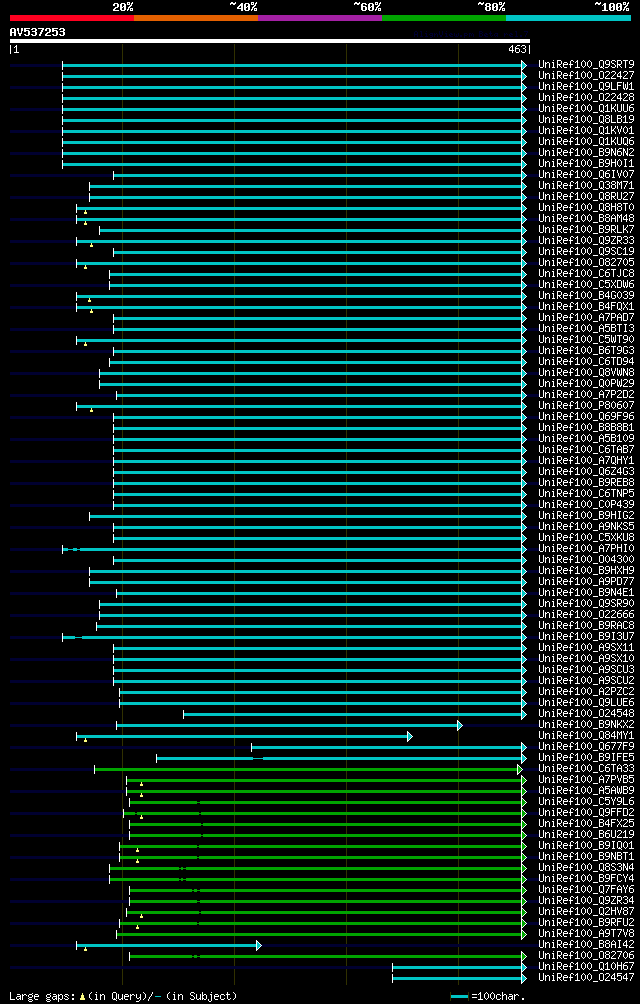The height and width of the screenshot is (1004, 640).
Task: Click the green alignment bar for O82706
Action: click(x=328, y=957)
